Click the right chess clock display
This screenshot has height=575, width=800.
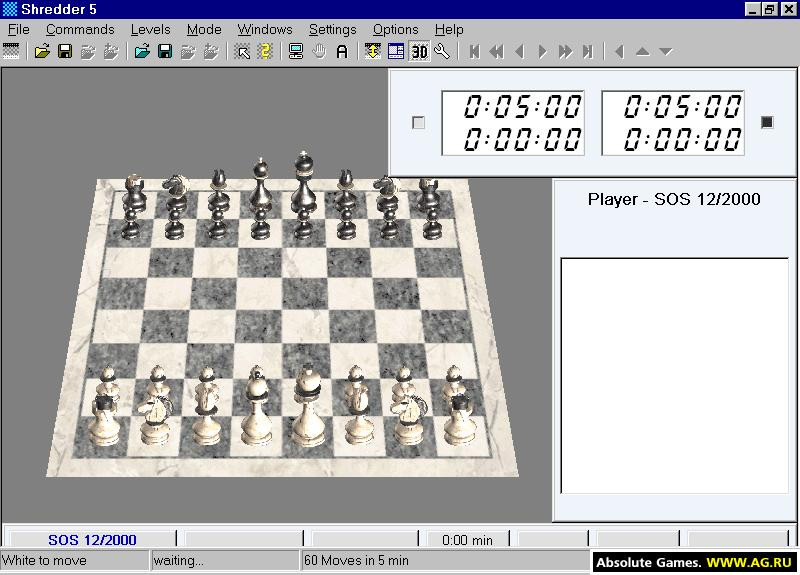click(673, 123)
